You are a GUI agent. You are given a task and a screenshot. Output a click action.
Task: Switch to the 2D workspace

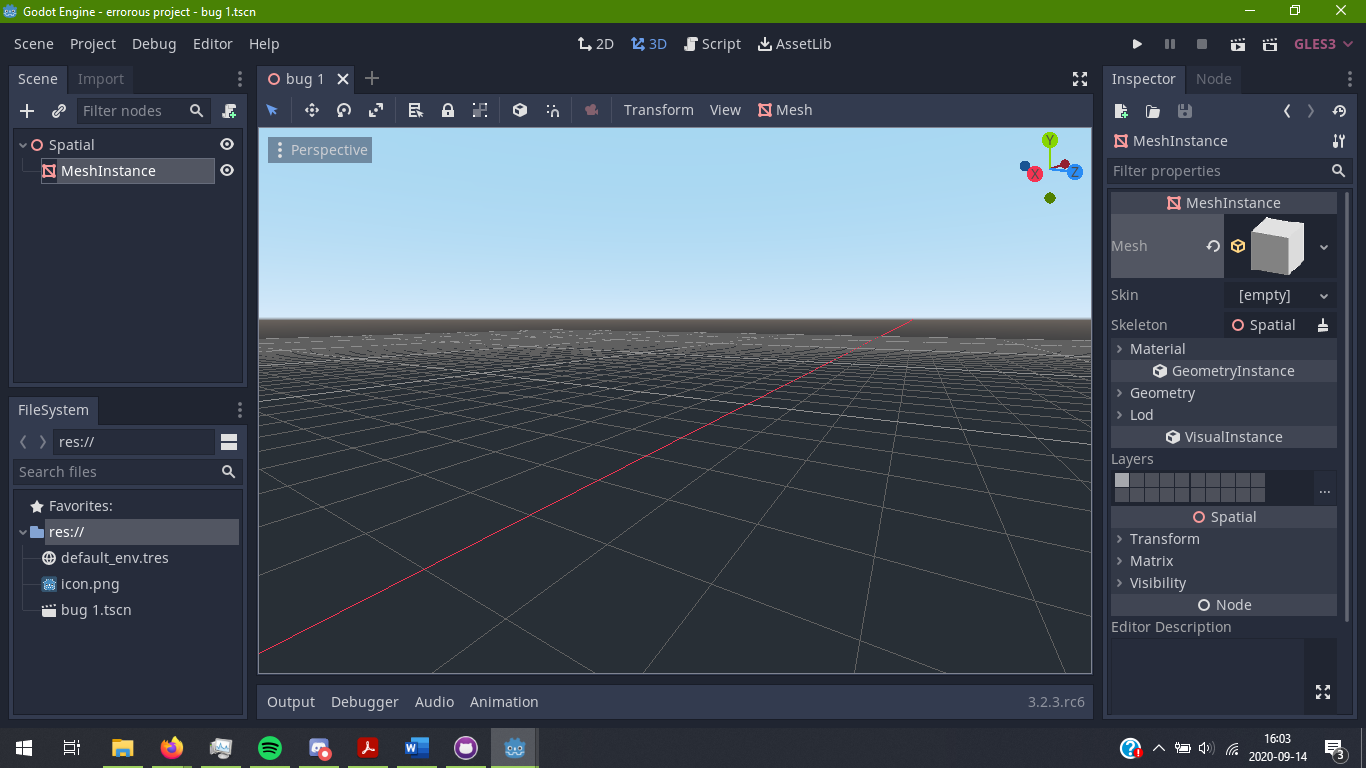click(x=595, y=44)
